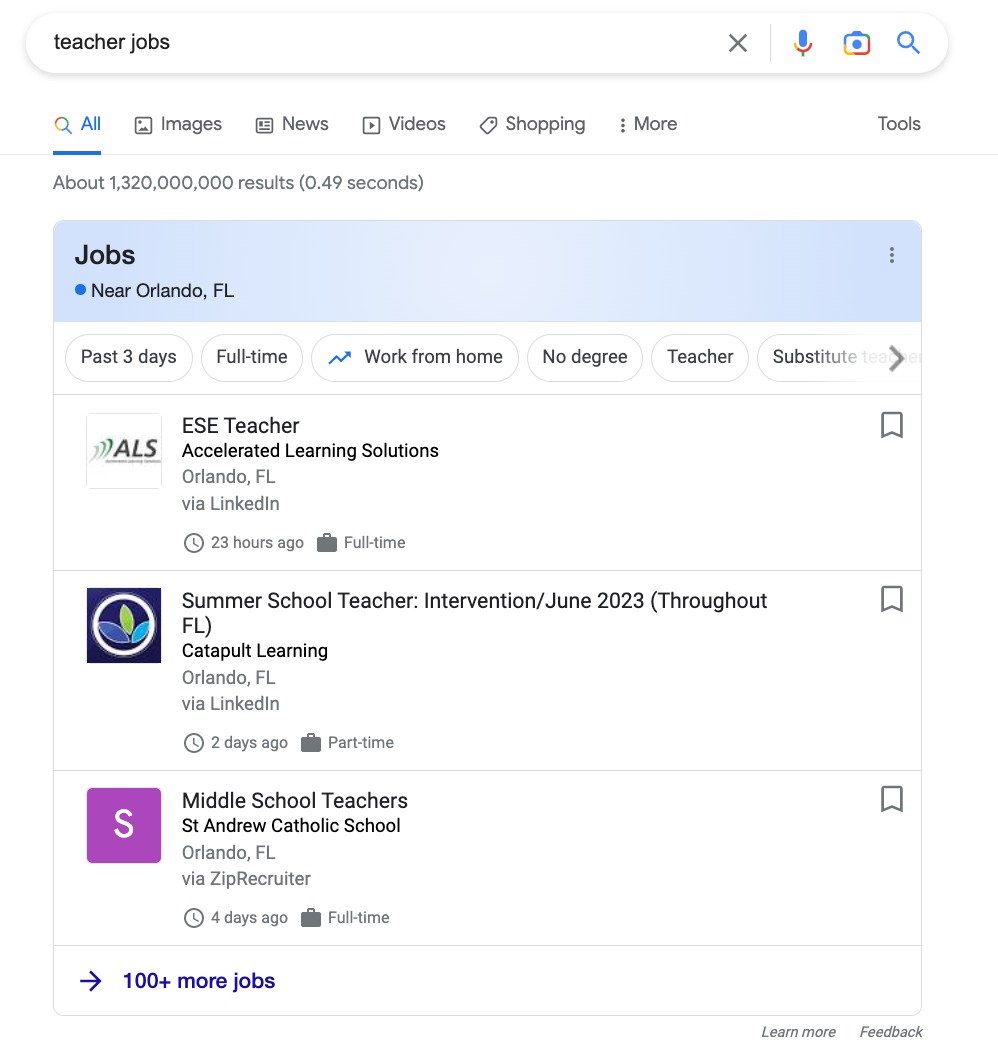Clear the search box with the X icon
The image size is (998, 1060).
pos(738,42)
